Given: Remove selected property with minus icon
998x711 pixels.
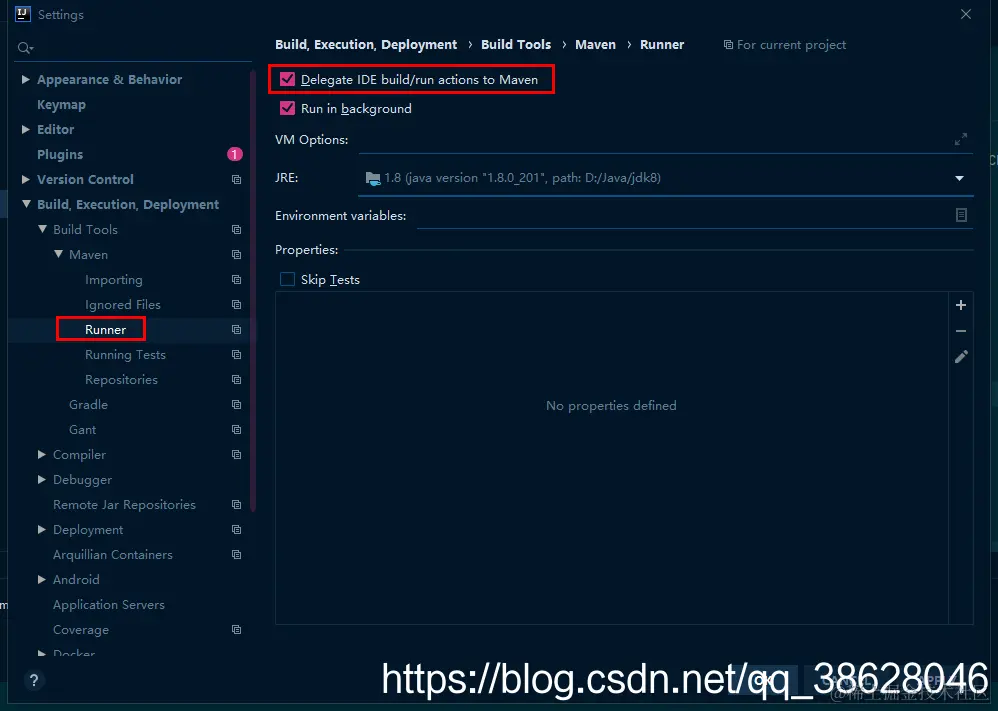Looking at the screenshot, I should (x=960, y=331).
